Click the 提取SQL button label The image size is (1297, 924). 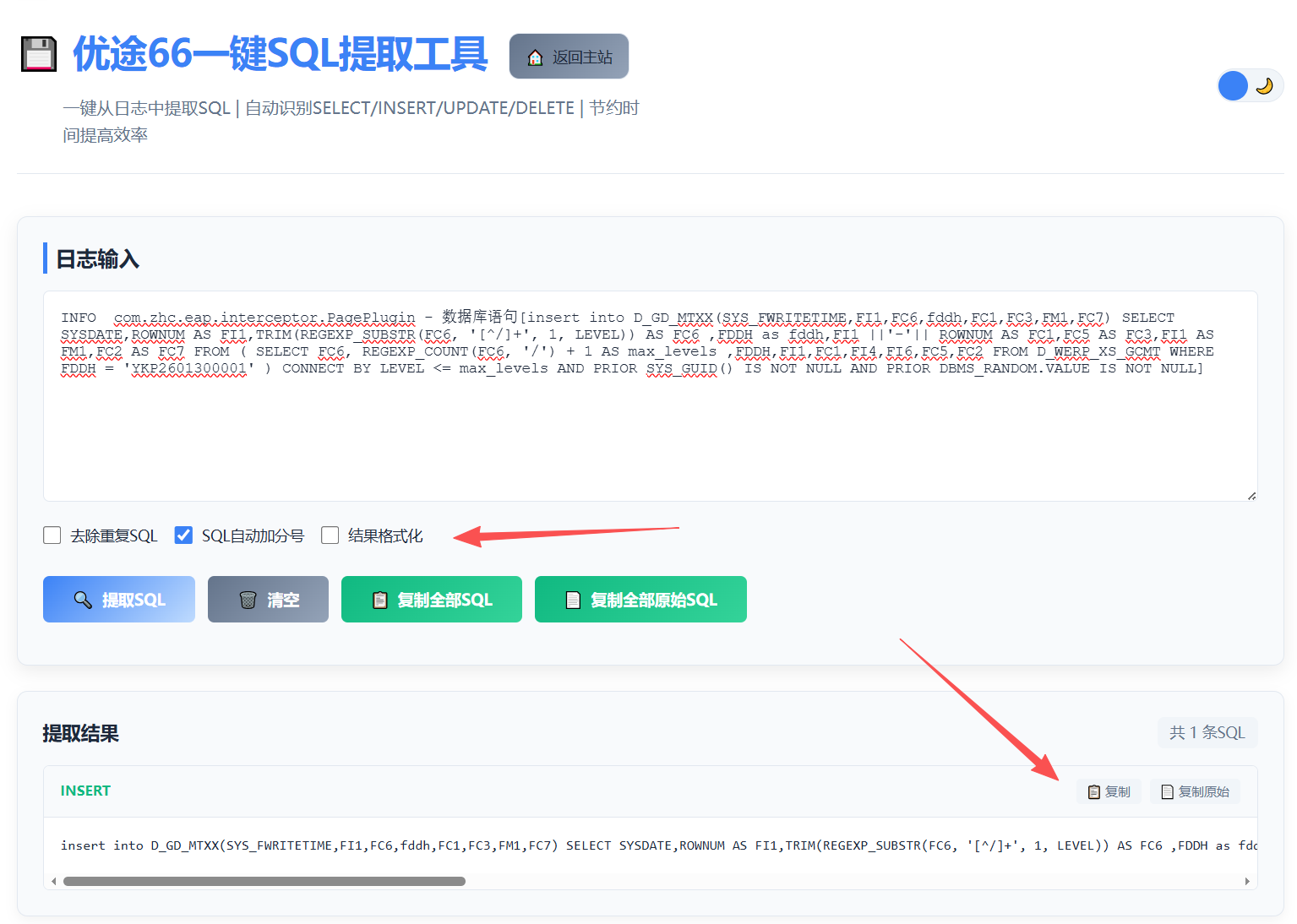click(x=134, y=600)
